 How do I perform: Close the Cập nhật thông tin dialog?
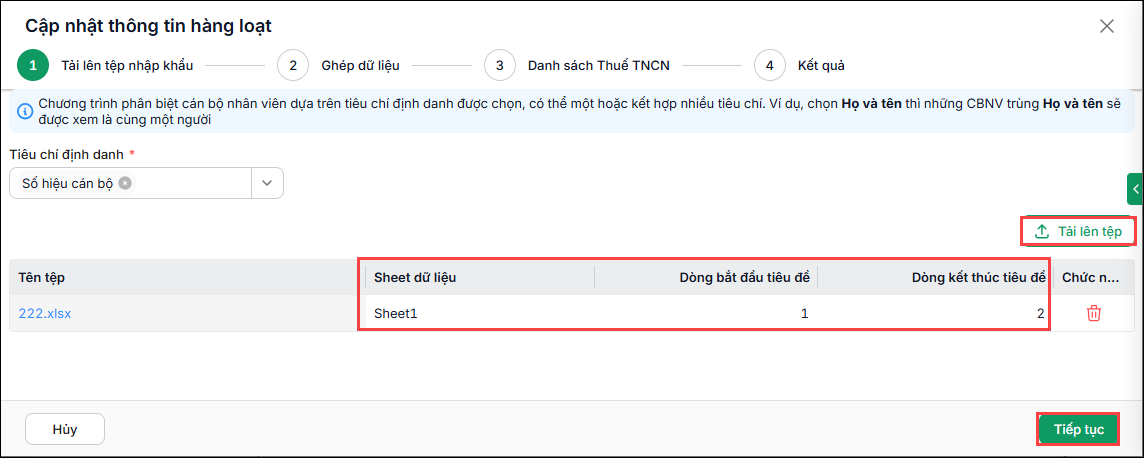point(1107,26)
